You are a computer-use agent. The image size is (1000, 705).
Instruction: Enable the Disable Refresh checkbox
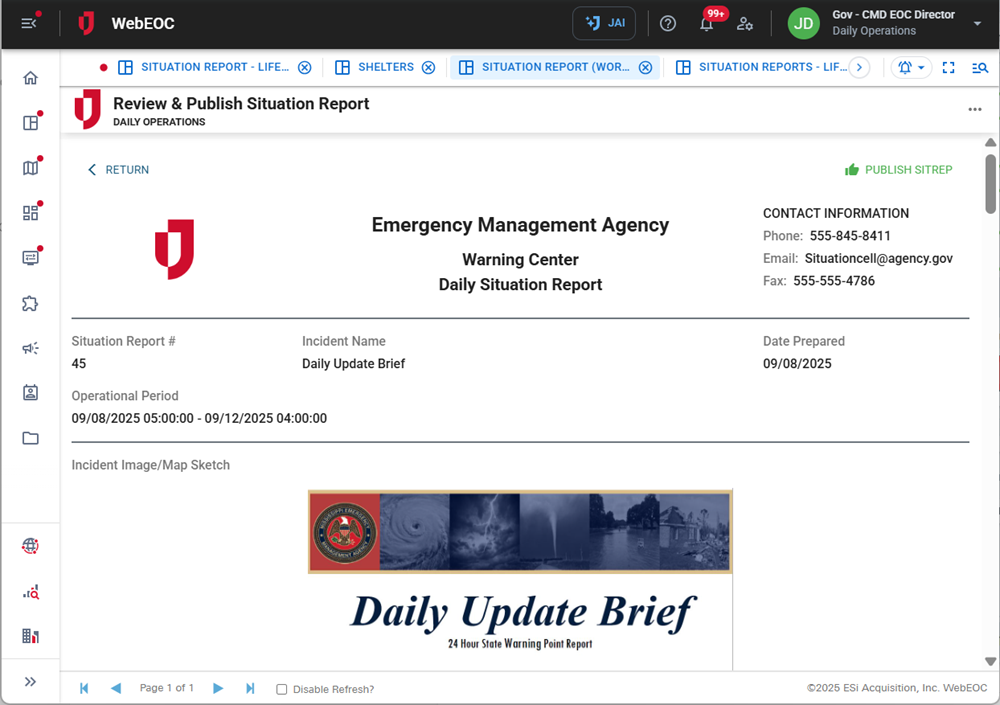(x=282, y=689)
